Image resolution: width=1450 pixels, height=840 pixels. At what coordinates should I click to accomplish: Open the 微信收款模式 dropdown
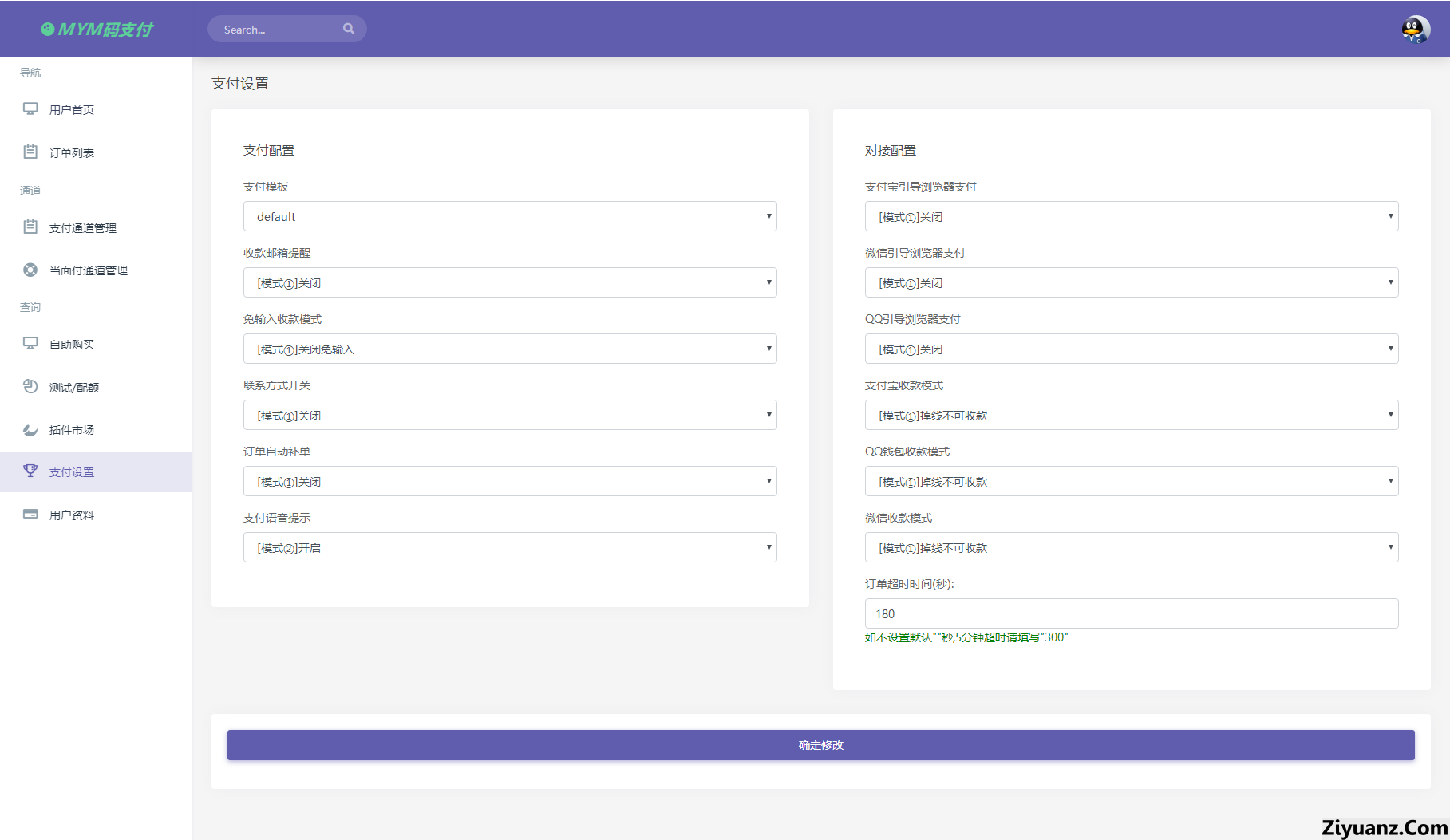coord(1131,547)
